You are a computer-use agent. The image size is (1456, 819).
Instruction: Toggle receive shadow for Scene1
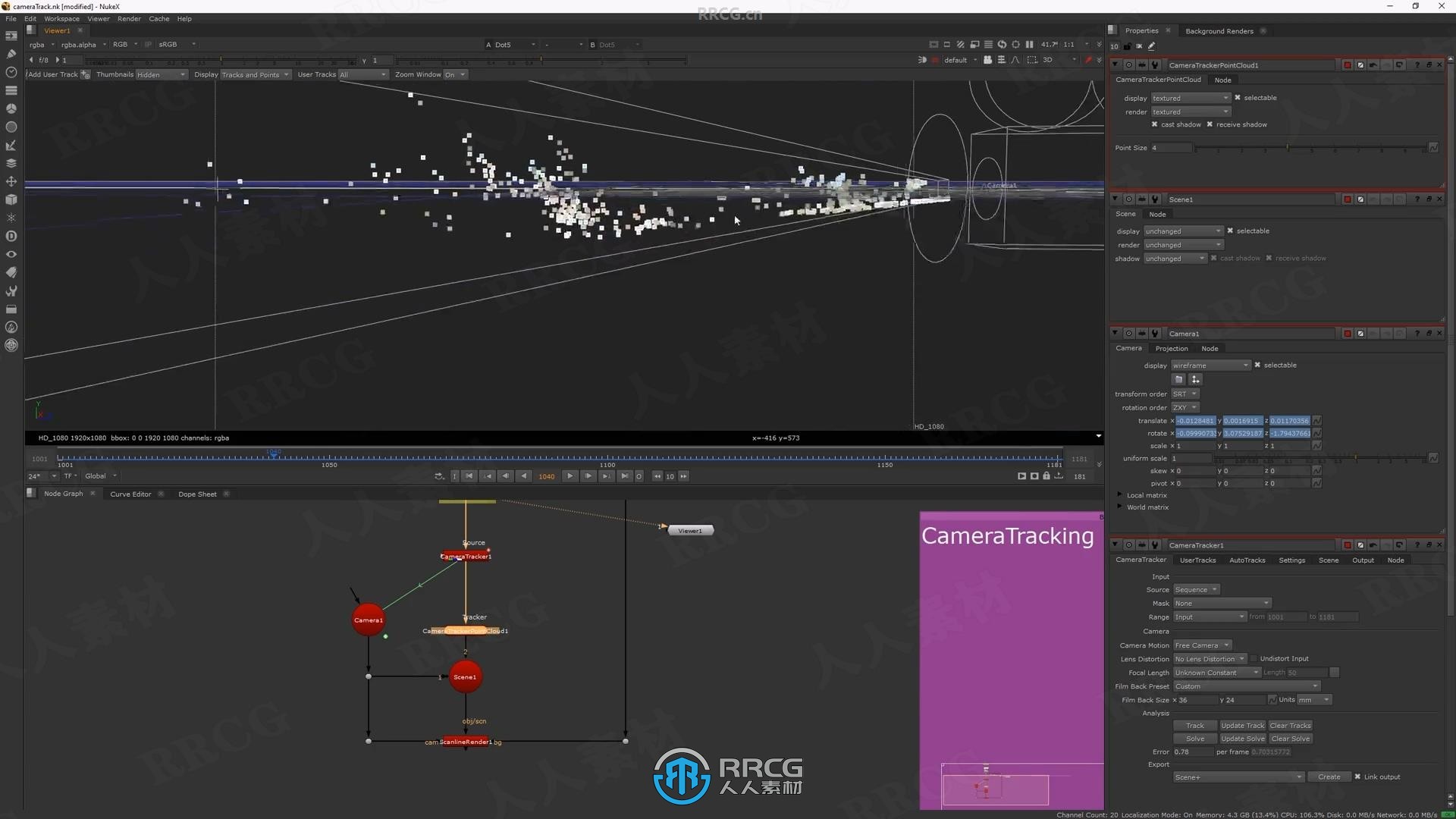pyautogui.click(x=1272, y=258)
